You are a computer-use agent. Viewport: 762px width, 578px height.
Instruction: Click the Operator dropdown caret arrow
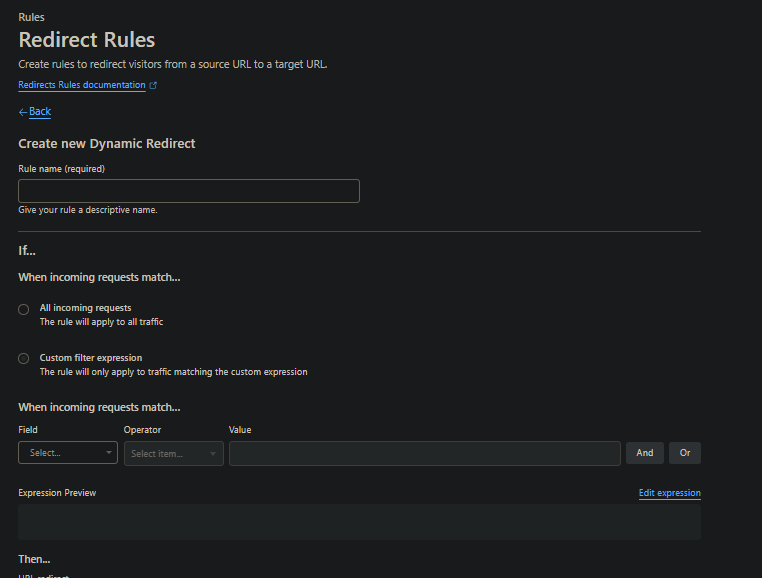click(x=213, y=454)
